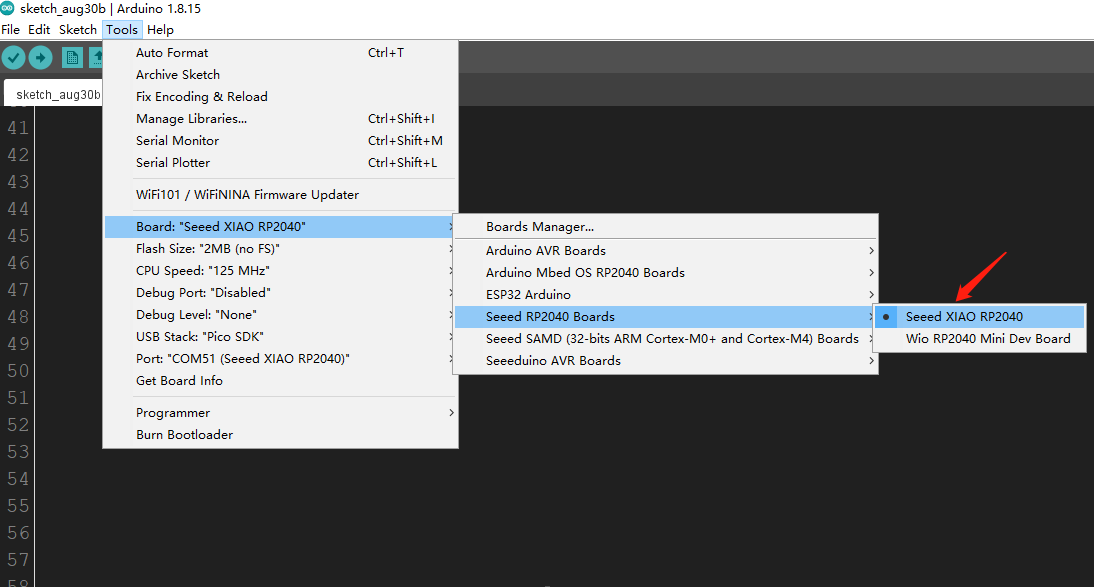Open the Board Seeed XIAO RP2040 entry
This screenshot has width=1094, height=587.
tap(280, 227)
